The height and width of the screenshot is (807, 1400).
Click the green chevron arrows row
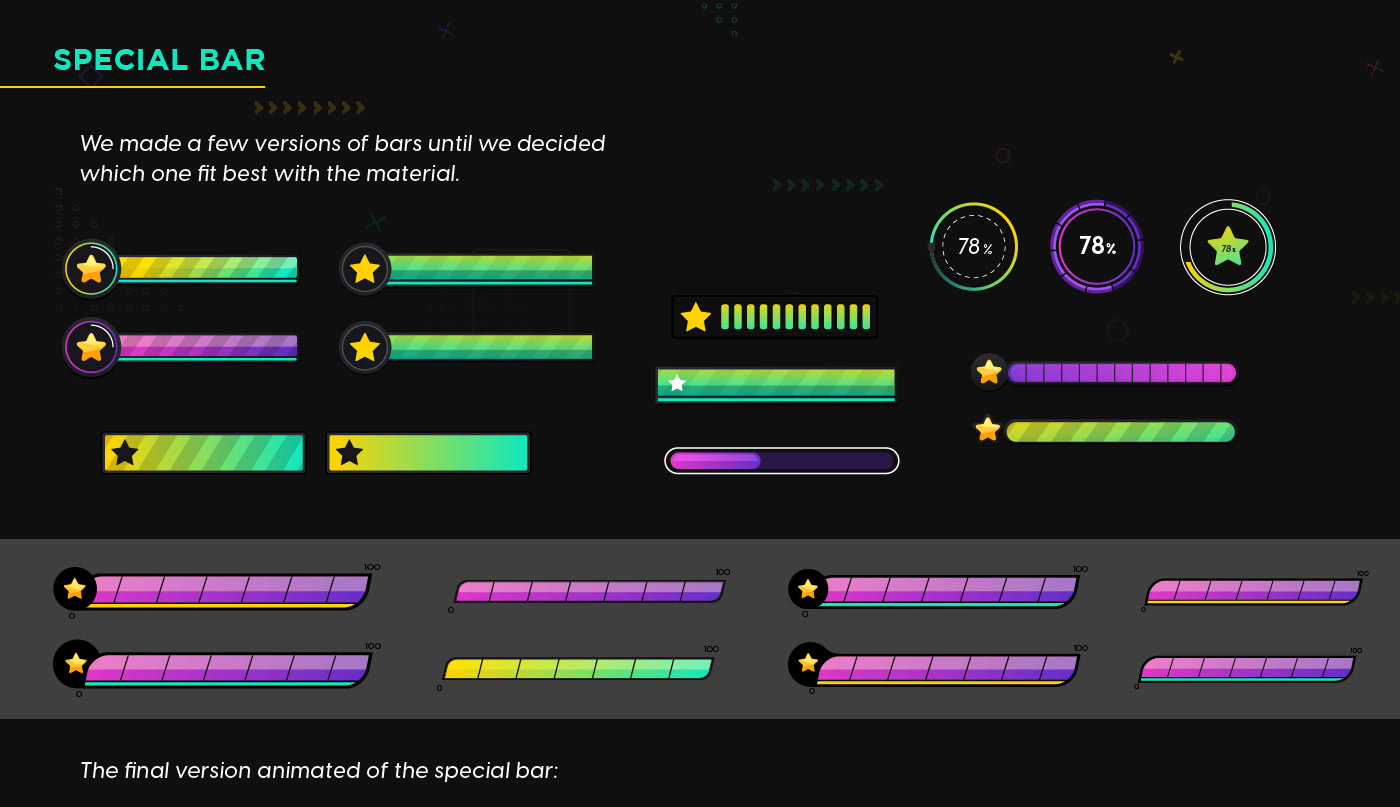tap(828, 185)
